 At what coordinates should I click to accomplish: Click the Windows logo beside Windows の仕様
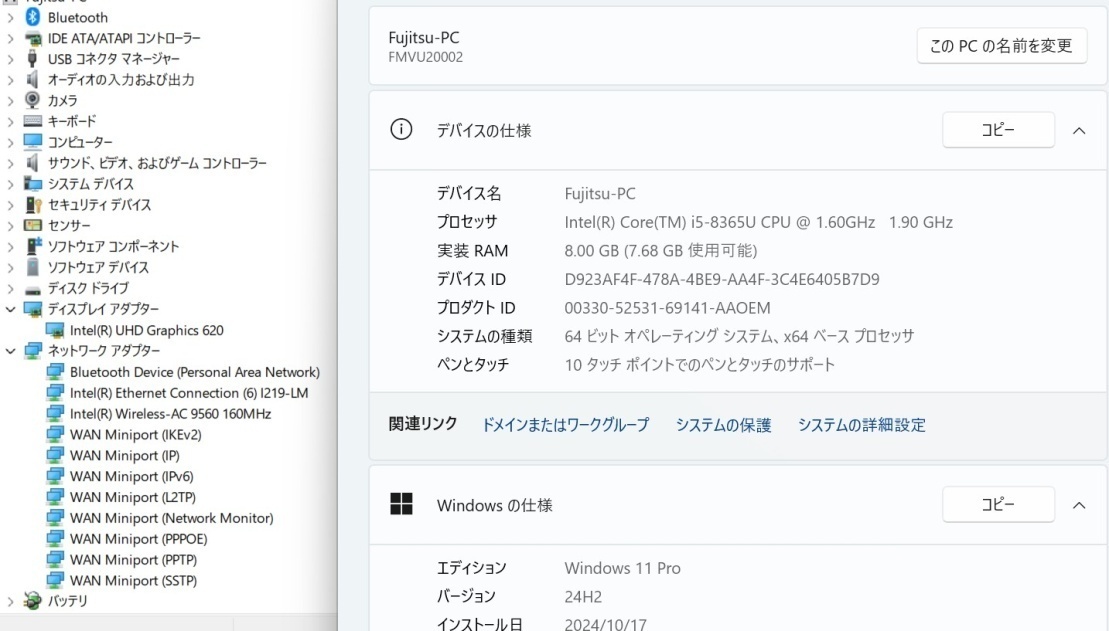[401, 504]
